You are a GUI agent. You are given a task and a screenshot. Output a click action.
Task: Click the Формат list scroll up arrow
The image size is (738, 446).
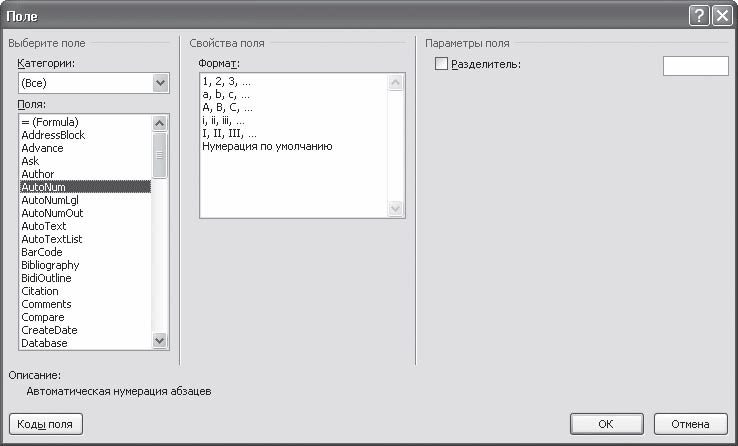coord(395,83)
